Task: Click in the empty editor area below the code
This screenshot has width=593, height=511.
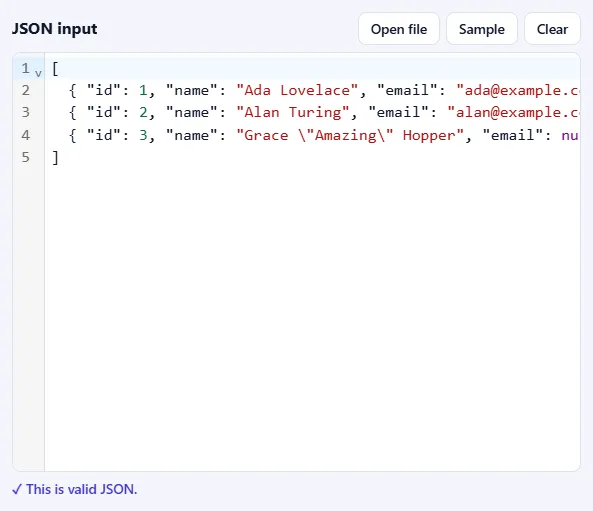Action: tap(312, 318)
